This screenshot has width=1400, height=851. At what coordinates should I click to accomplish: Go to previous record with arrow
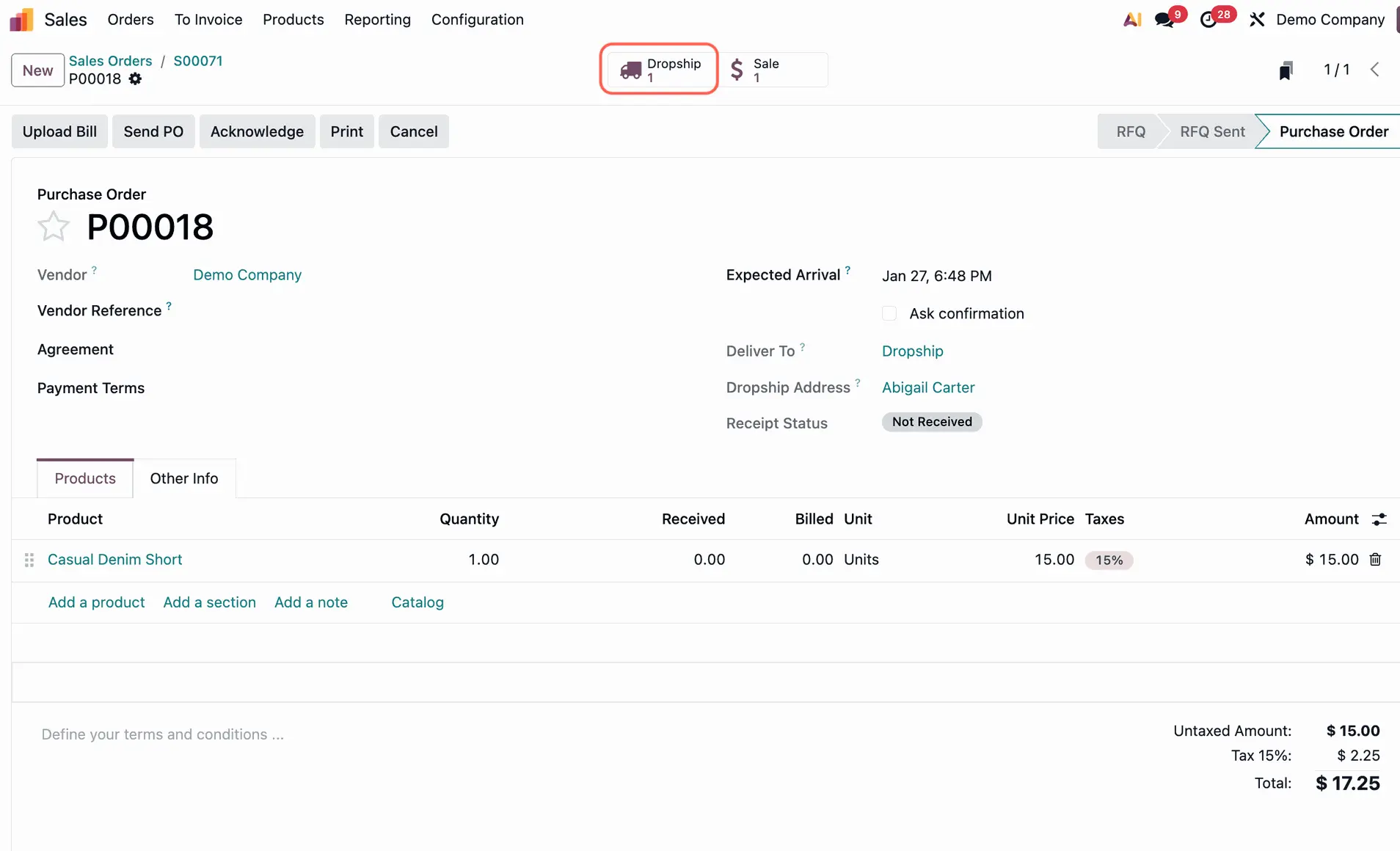[1375, 70]
